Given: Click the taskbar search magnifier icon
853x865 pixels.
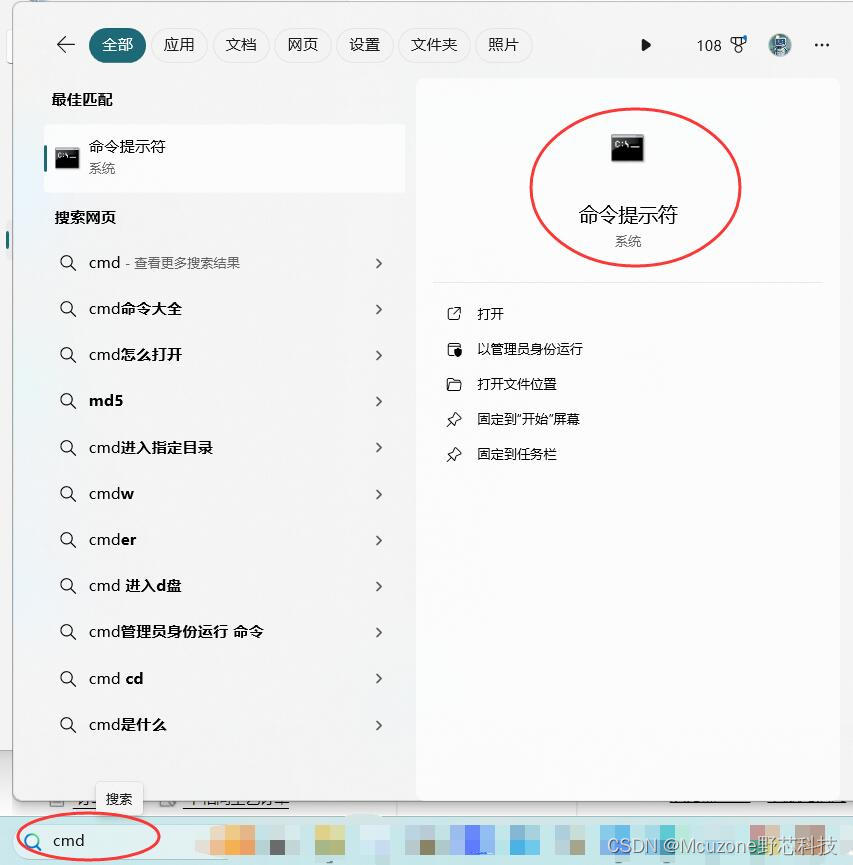Looking at the screenshot, I should (33, 841).
